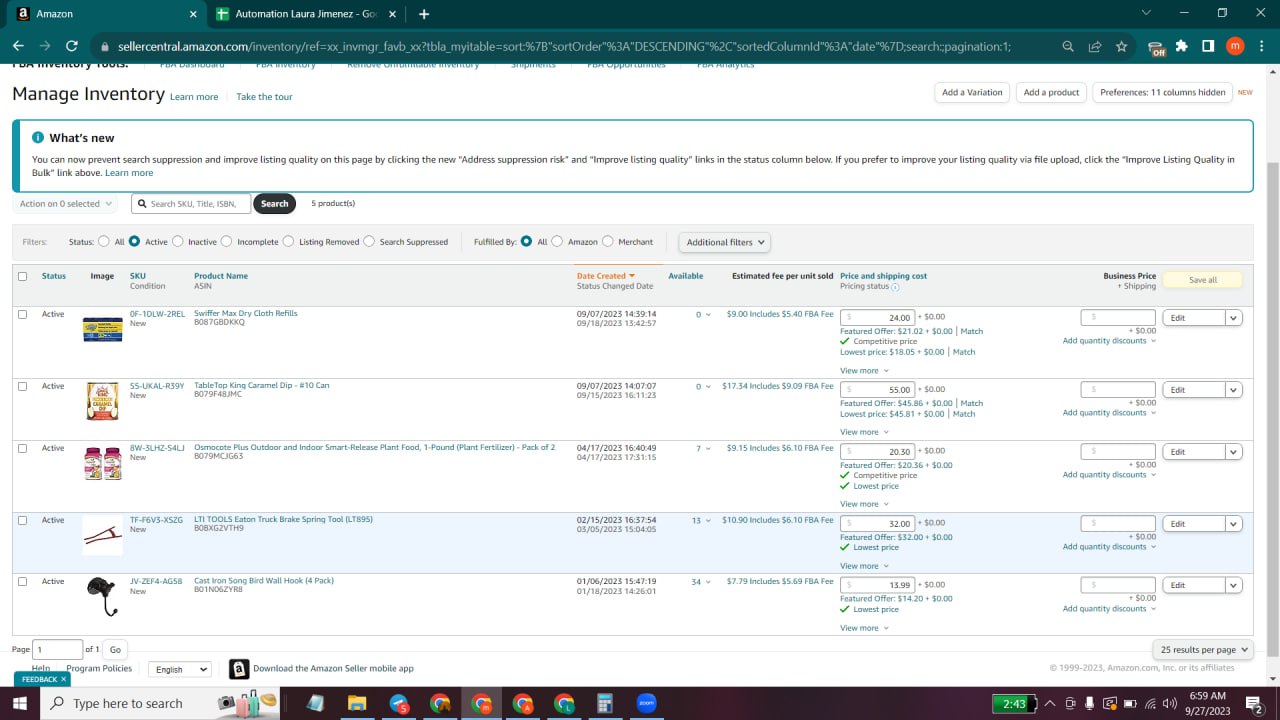Open the Edit dropdown arrow for Swiffer row
1280x720 pixels.
1234,318
